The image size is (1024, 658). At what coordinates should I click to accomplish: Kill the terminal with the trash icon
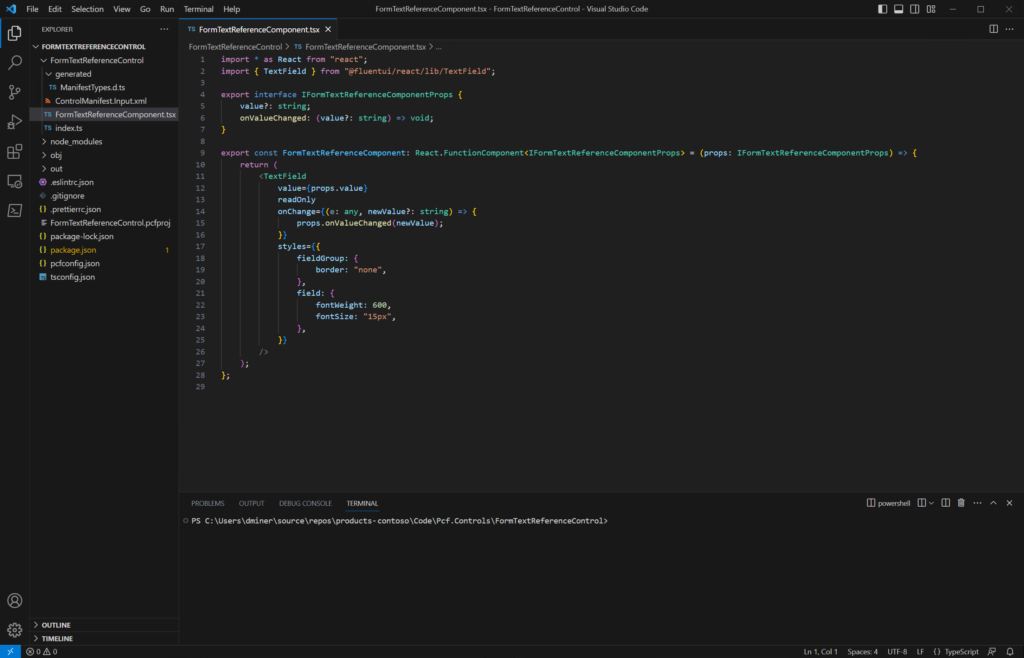point(960,502)
